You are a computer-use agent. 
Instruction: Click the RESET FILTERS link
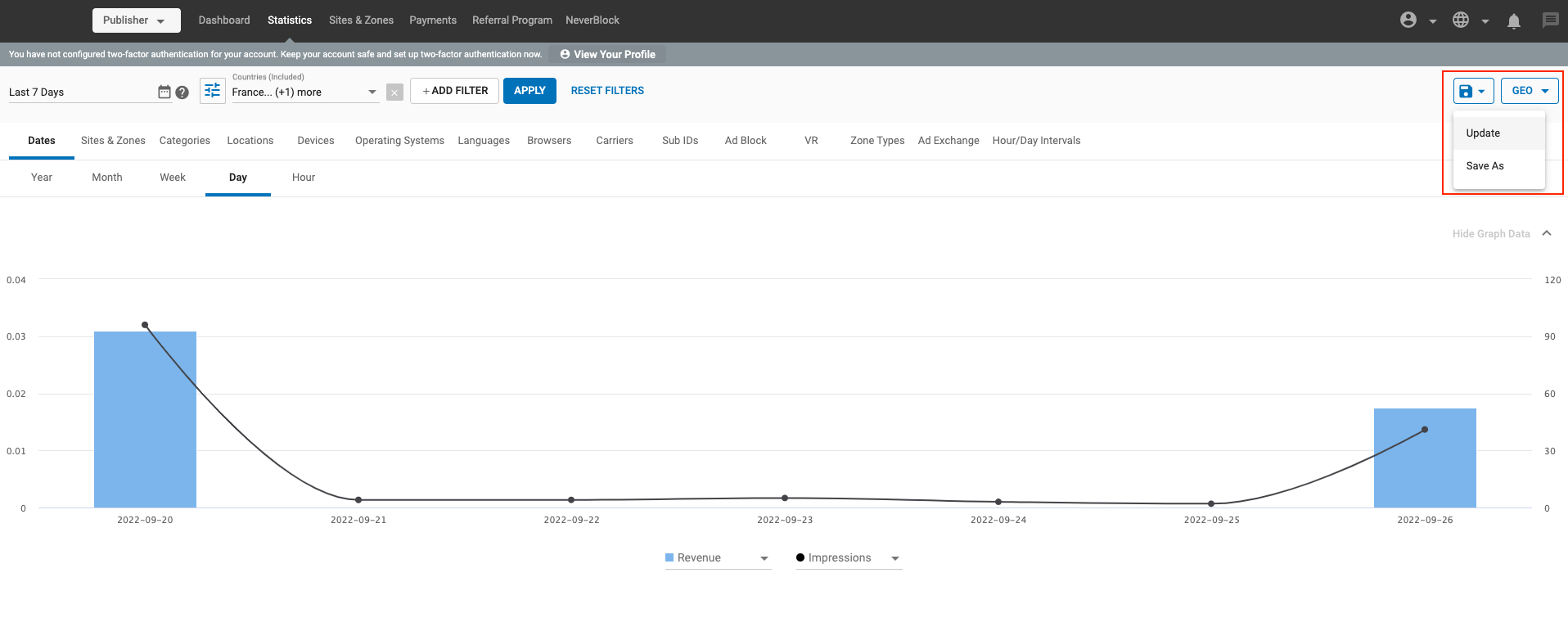pos(607,91)
